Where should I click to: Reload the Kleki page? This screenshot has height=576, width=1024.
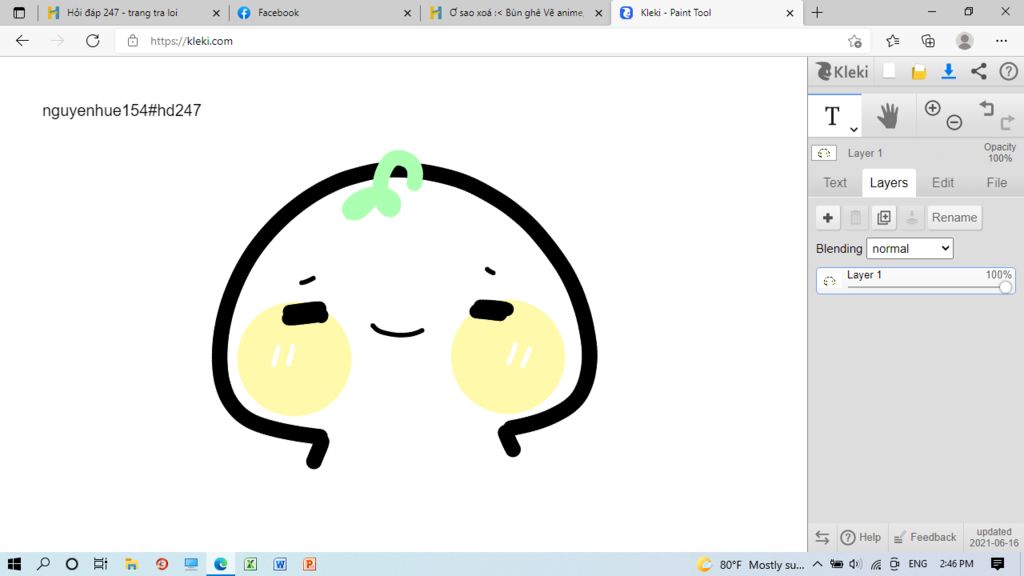93,40
